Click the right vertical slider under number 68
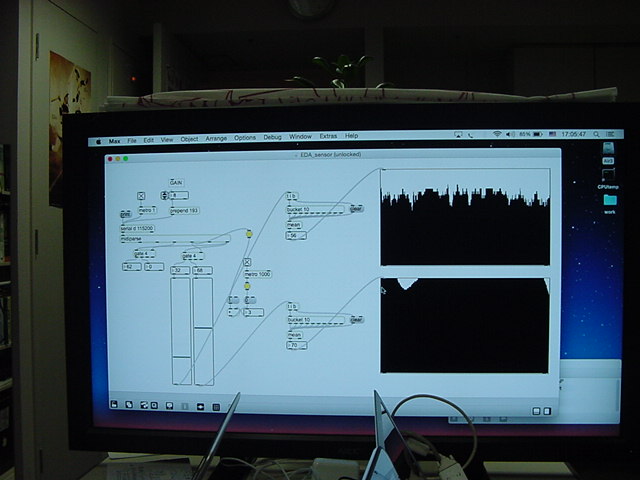 (203, 331)
